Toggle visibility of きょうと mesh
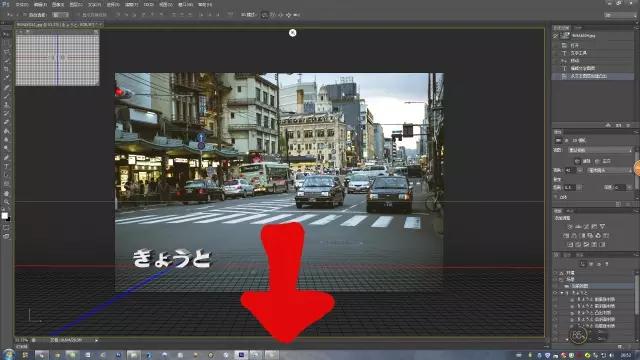This screenshot has height=360, width=640. pyautogui.click(x=555, y=293)
